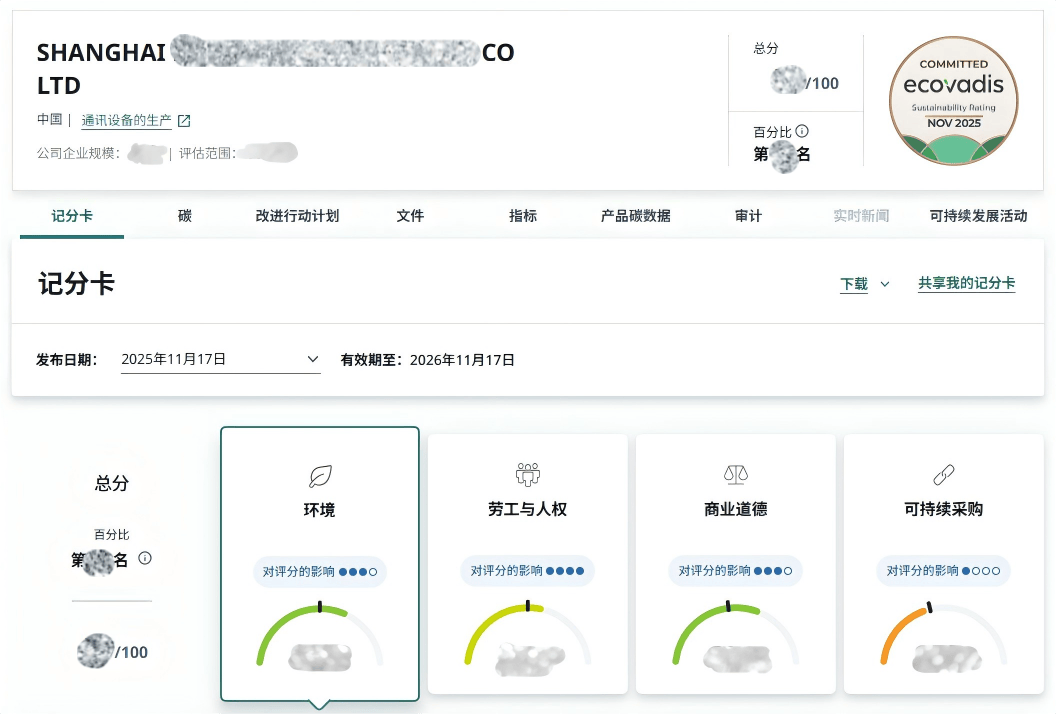Screen dimensions: 1056x714
Task: Click the chevron arrow next to 下载
Action: pyautogui.click(x=885, y=284)
